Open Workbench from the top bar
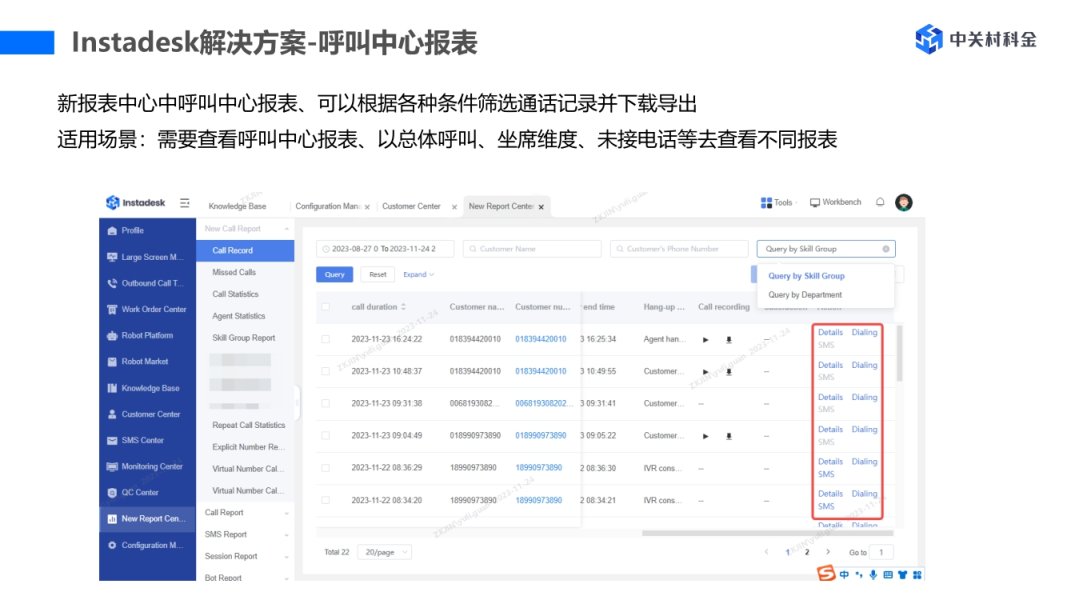This screenshot has height=600, width=1067. (x=835, y=202)
